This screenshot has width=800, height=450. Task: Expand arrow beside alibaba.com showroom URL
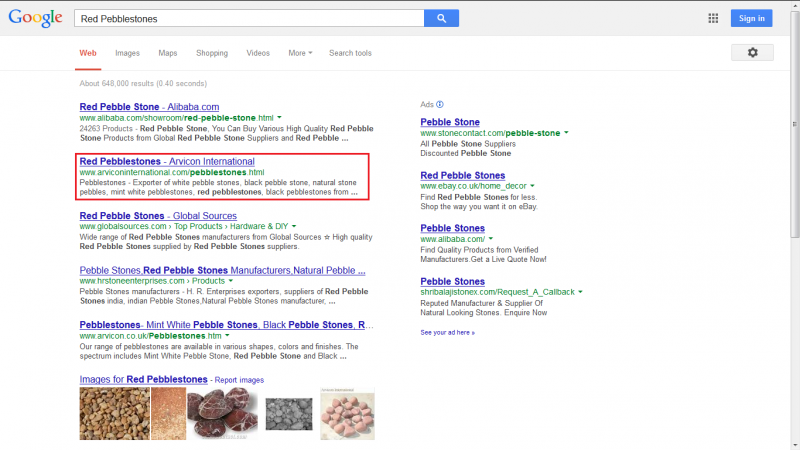[x=279, y=117]
